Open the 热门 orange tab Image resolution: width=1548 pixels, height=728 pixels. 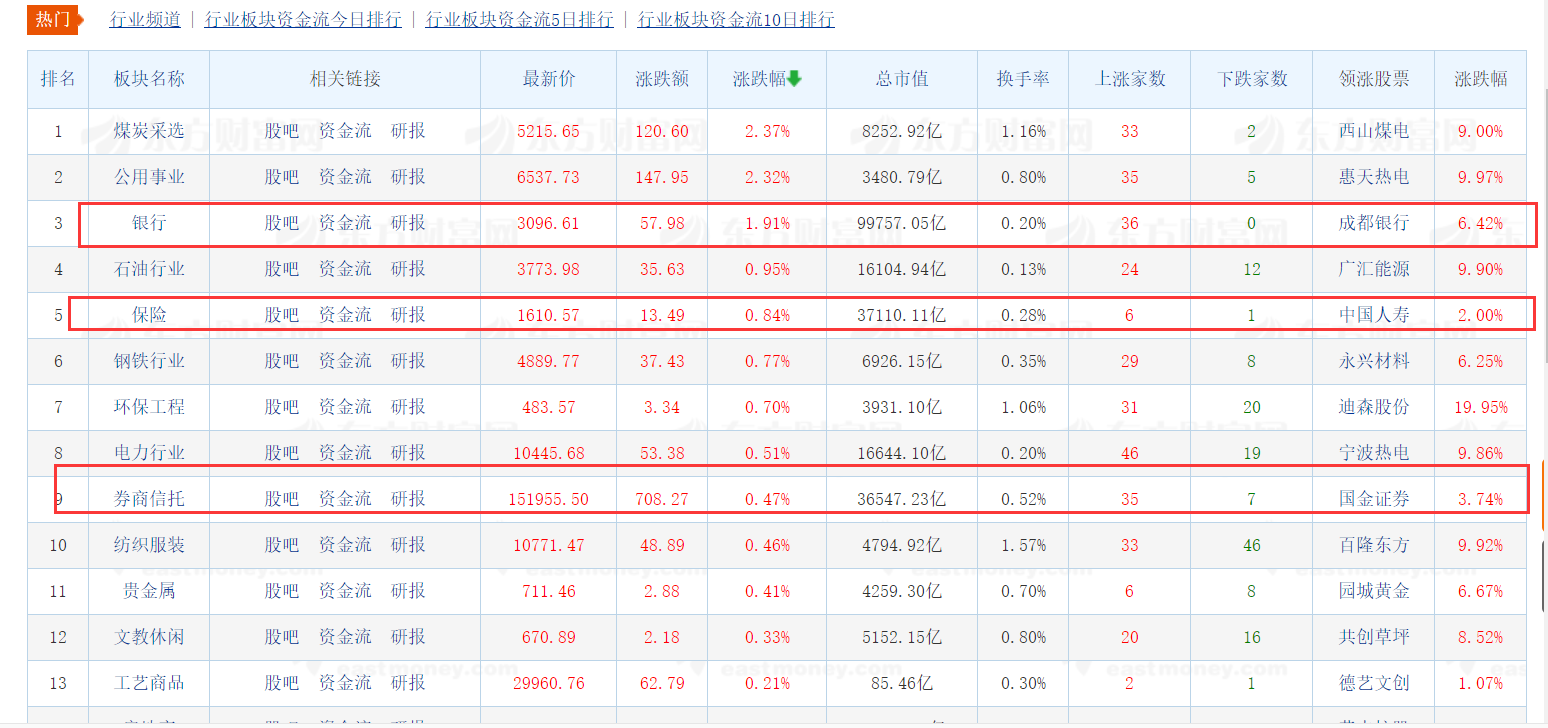tap(53, 19)
